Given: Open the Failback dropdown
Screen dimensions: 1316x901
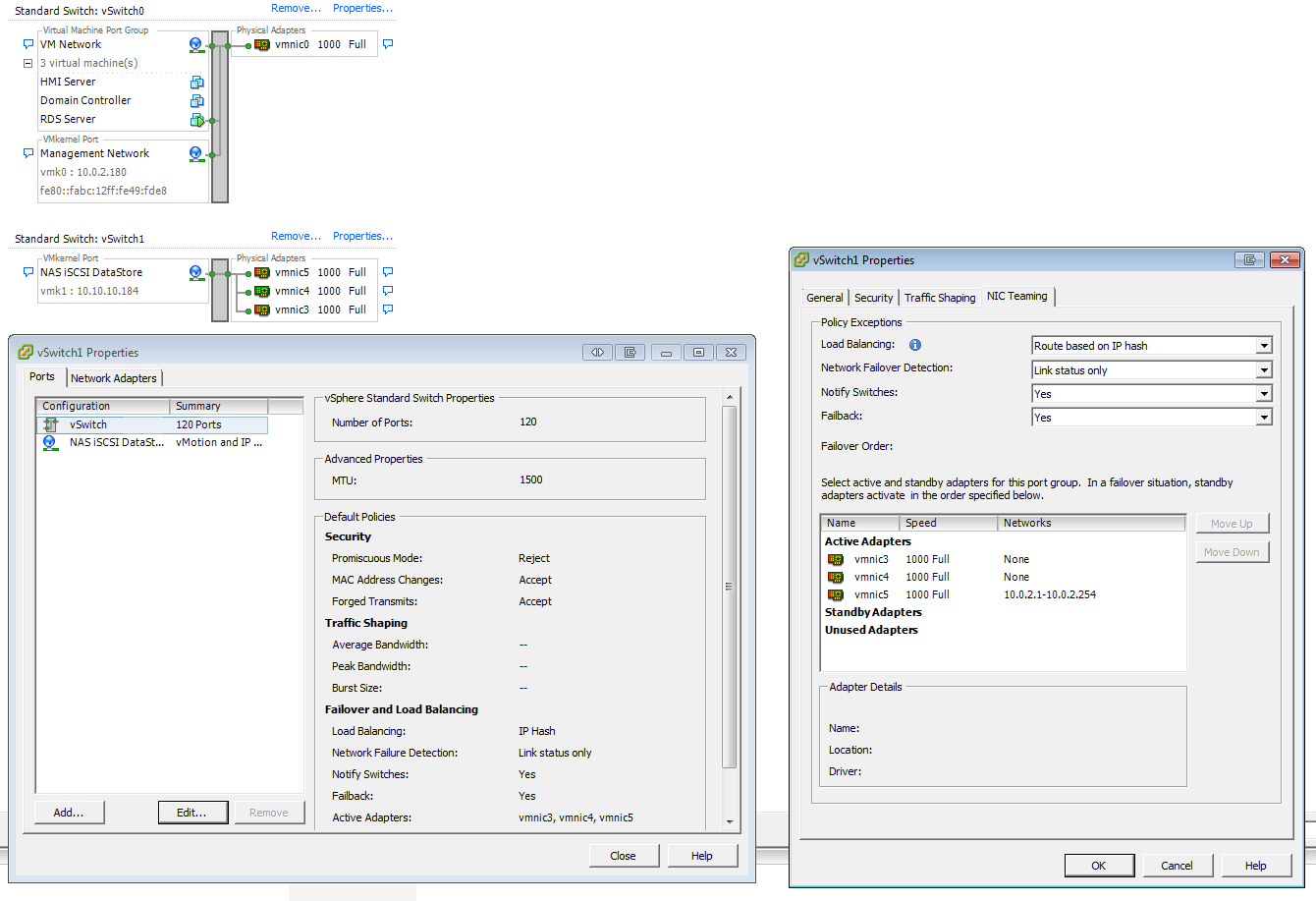Looking at the screenshot, I should (1264, 418).
